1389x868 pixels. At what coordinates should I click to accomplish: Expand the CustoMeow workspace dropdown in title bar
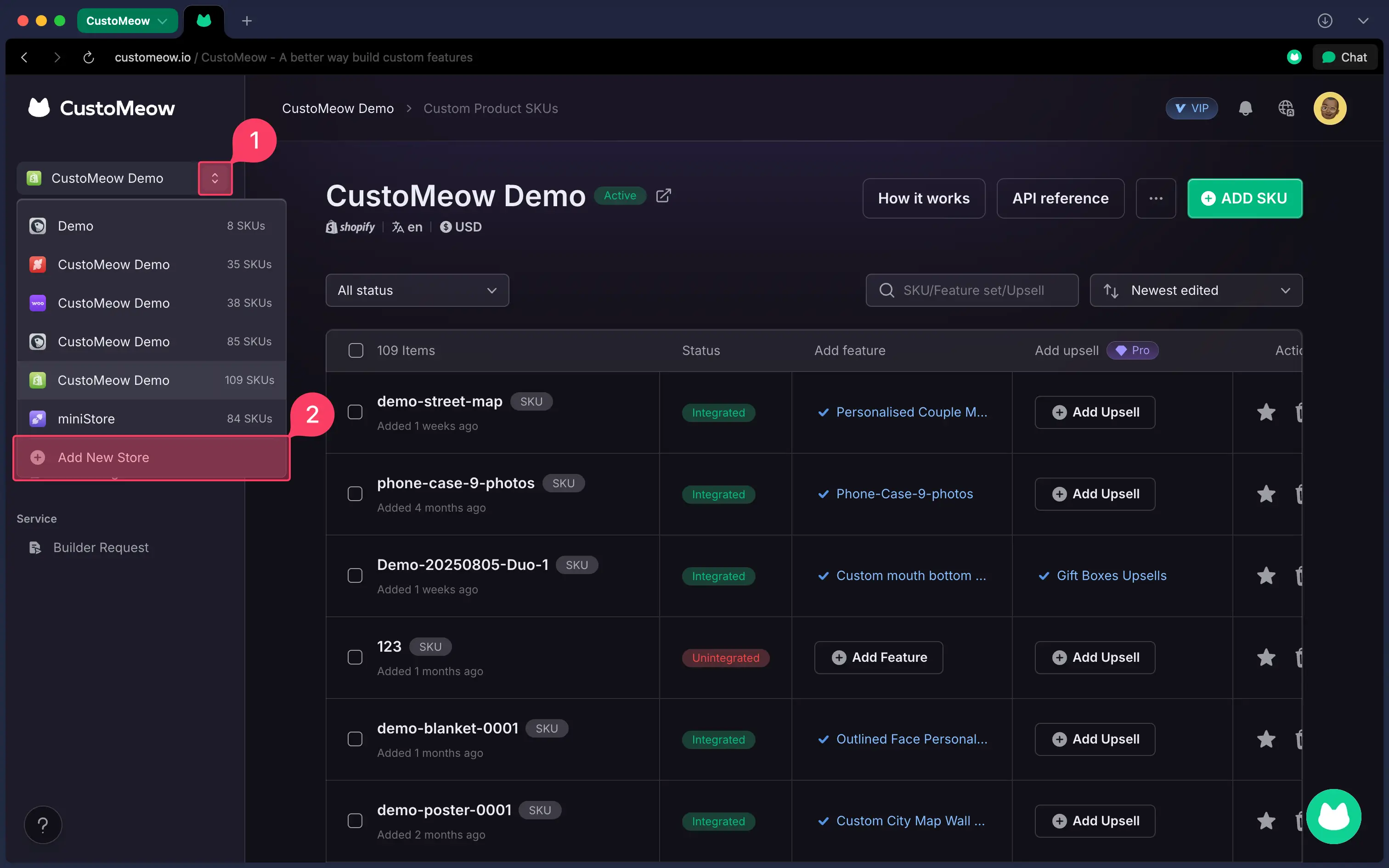[127, 21]
